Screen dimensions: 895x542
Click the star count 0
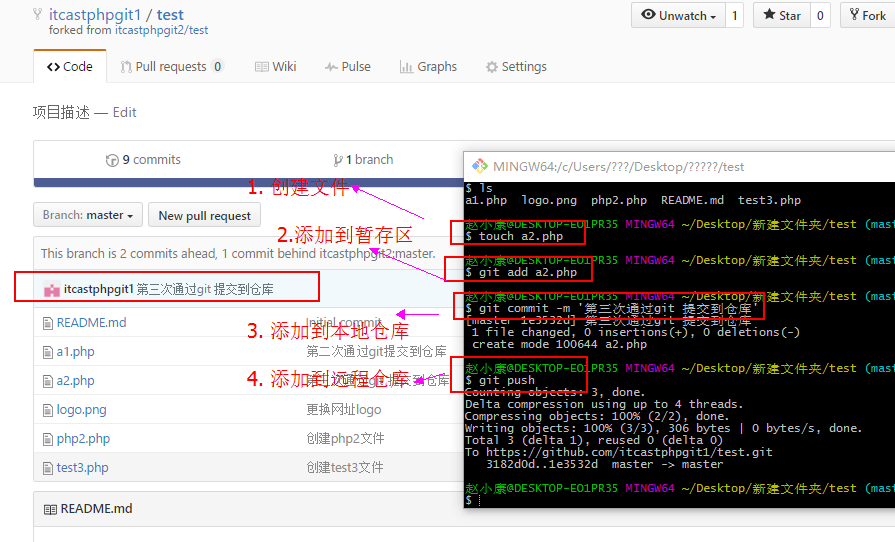pyautogui.click(x=820, y=15)
